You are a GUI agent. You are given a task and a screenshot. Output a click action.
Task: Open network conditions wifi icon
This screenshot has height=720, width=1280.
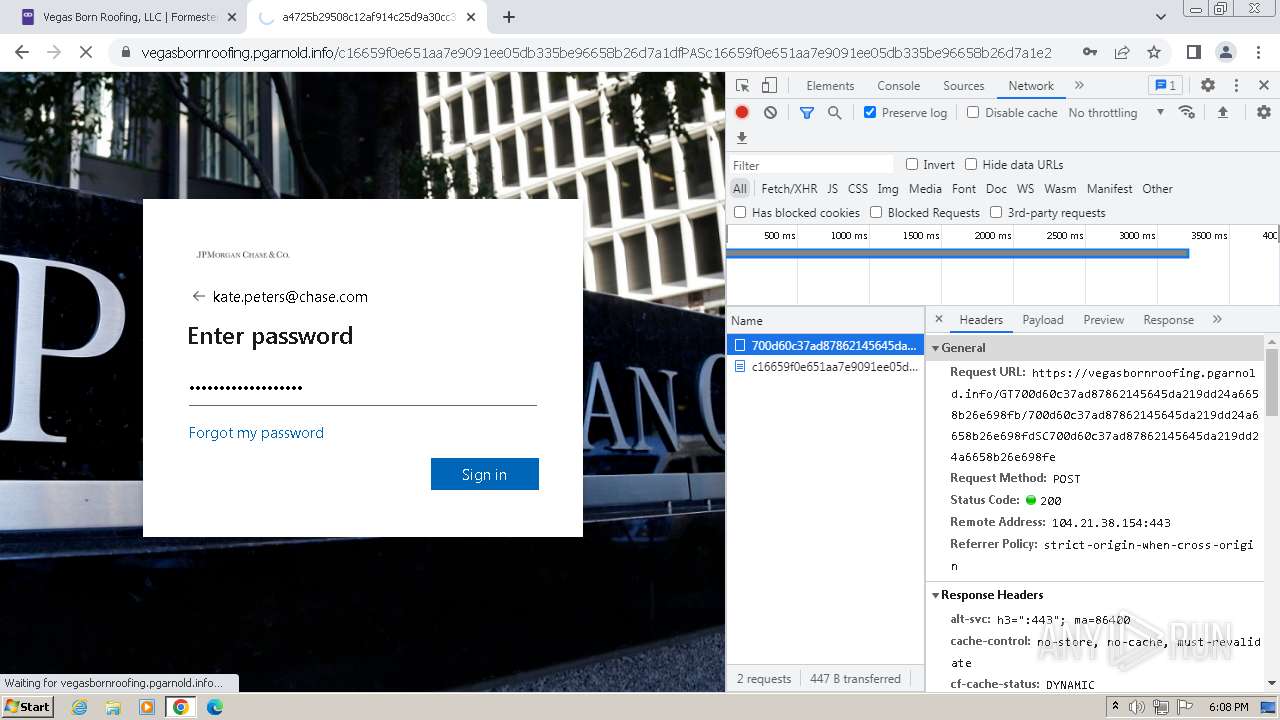(1187, 113)
